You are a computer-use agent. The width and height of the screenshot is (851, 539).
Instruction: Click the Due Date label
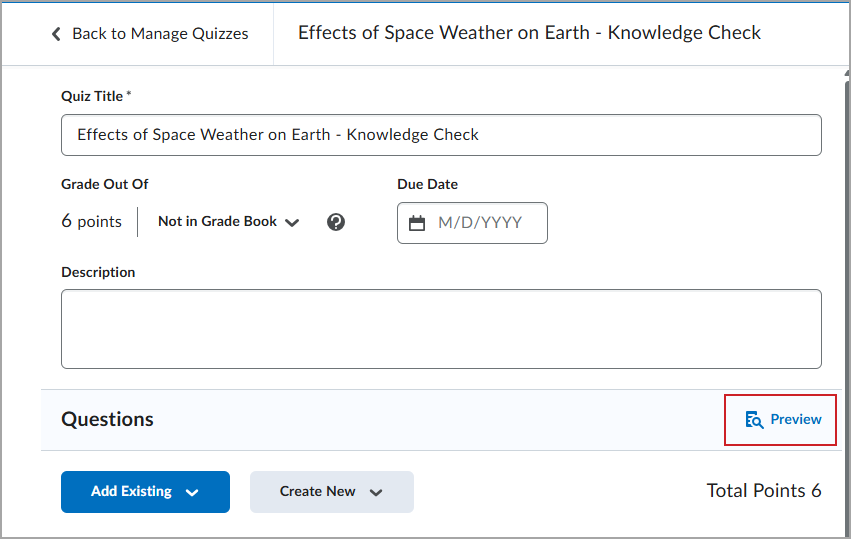428,185
